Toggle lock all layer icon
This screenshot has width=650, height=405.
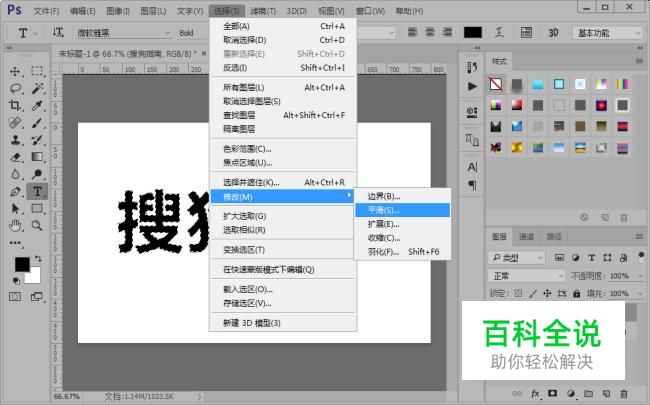(577, 293)
